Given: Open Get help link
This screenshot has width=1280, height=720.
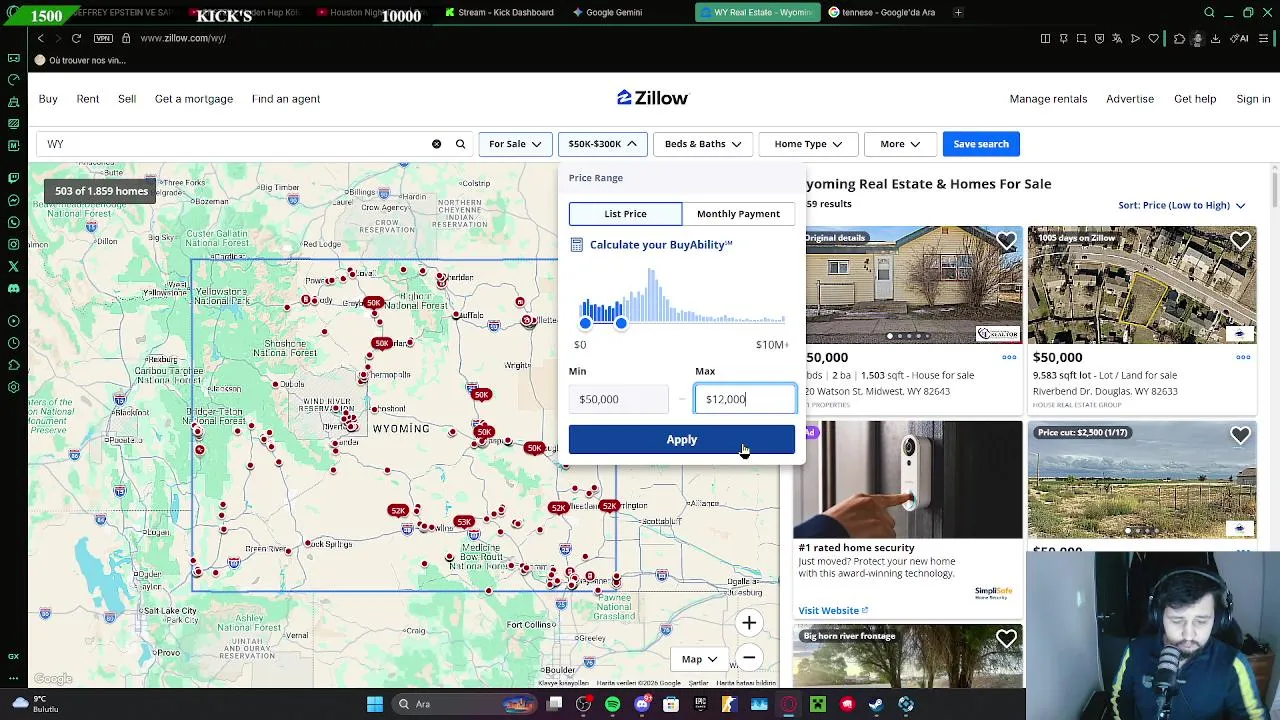Looking at the screenshot, I should pos(1195,99).
